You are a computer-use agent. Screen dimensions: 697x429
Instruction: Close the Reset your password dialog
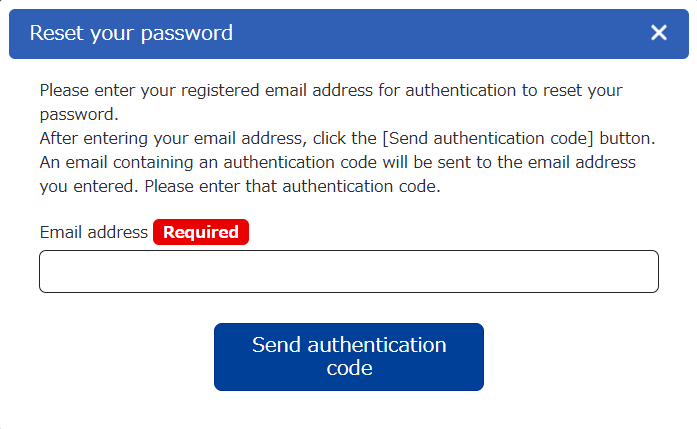[659, 33]
